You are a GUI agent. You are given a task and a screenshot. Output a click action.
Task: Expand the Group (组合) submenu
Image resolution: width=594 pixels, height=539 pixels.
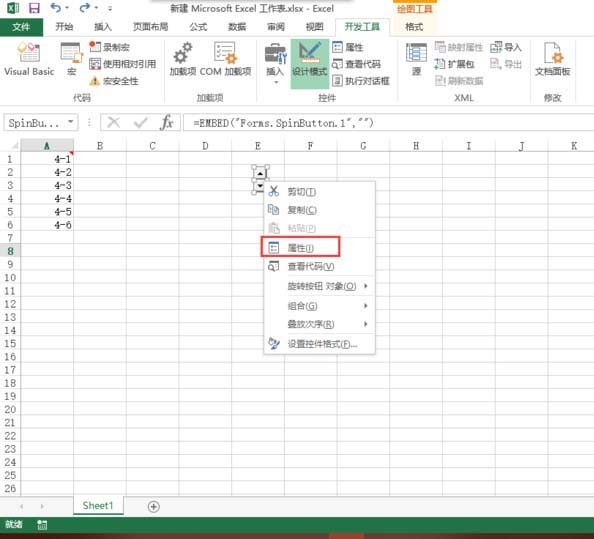coord(319,306)
